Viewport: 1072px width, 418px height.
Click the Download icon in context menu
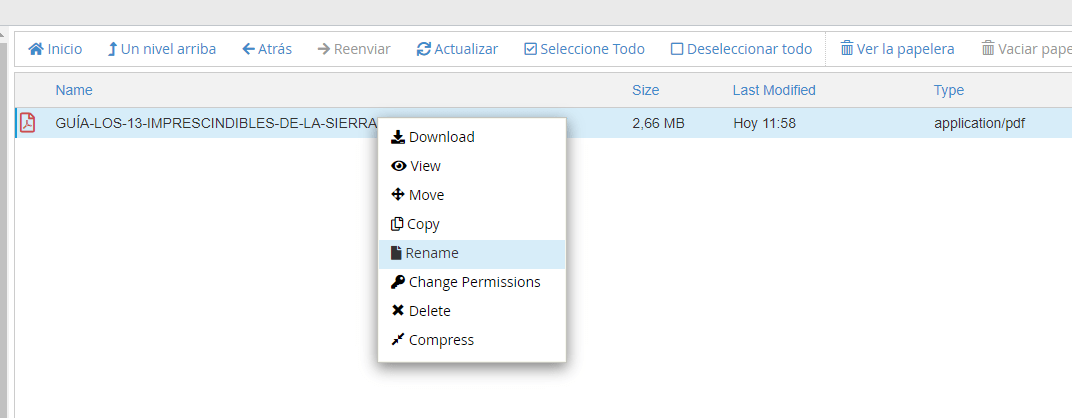point(398,138)
